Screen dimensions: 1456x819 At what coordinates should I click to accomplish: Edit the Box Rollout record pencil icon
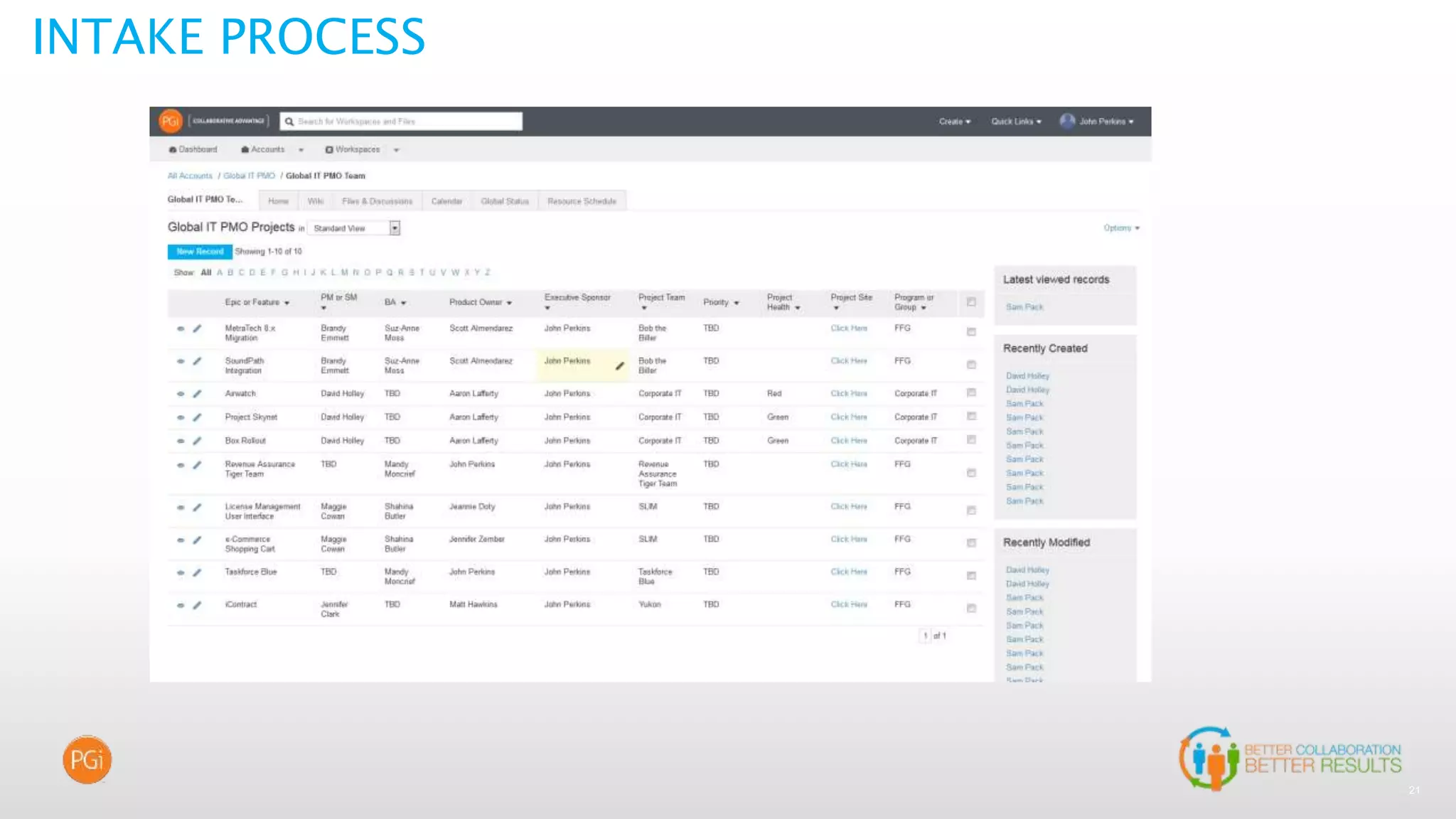click(x=198, y=441)
